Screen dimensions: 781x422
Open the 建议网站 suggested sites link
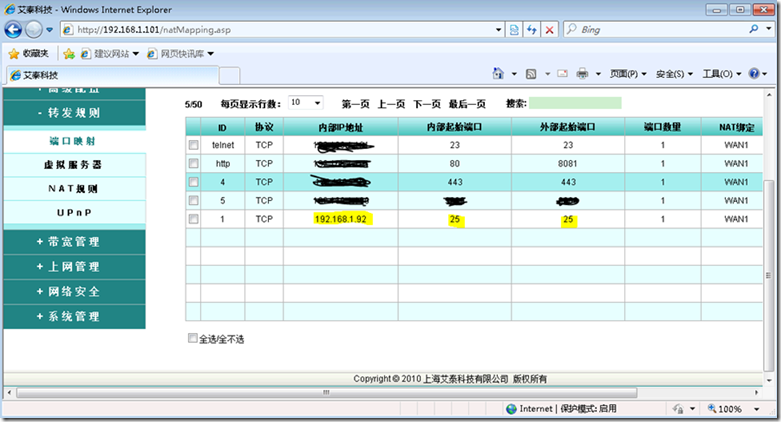coord(110,54)
